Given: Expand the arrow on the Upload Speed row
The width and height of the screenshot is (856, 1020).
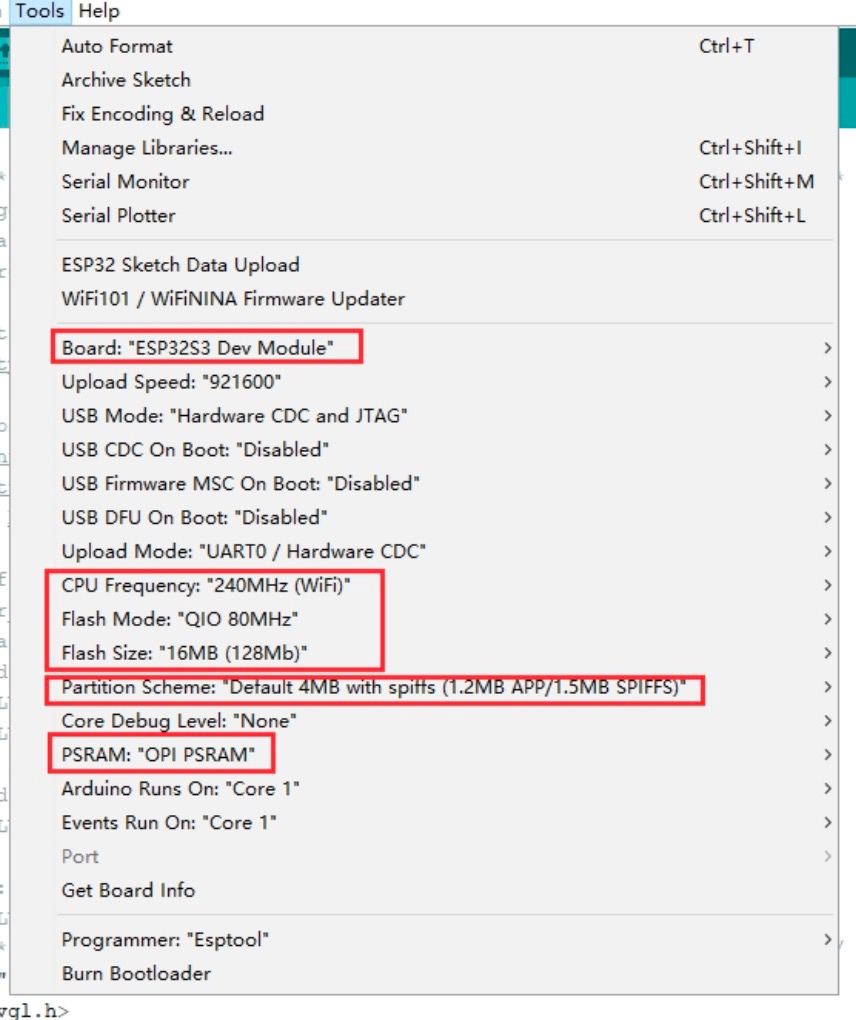Looking at the screenshot, I should [x=827, y=382].
